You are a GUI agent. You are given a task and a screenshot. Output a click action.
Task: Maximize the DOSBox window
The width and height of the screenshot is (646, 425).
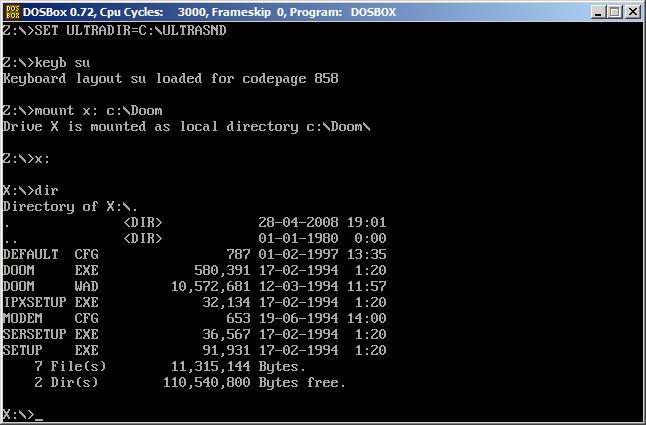tap(615, 12)
